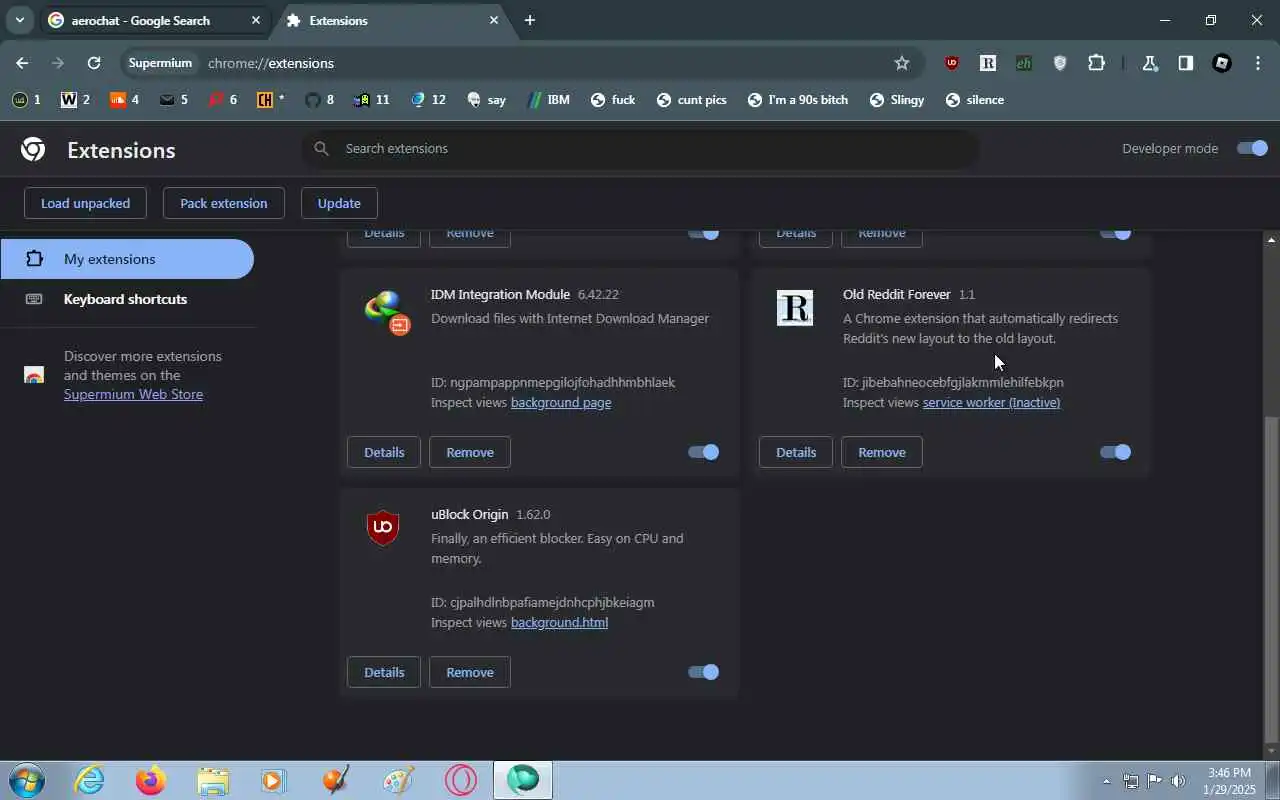Open Details for uBlock Origin
Screen dimensions: 1280x800
click(x=384, y=672)
